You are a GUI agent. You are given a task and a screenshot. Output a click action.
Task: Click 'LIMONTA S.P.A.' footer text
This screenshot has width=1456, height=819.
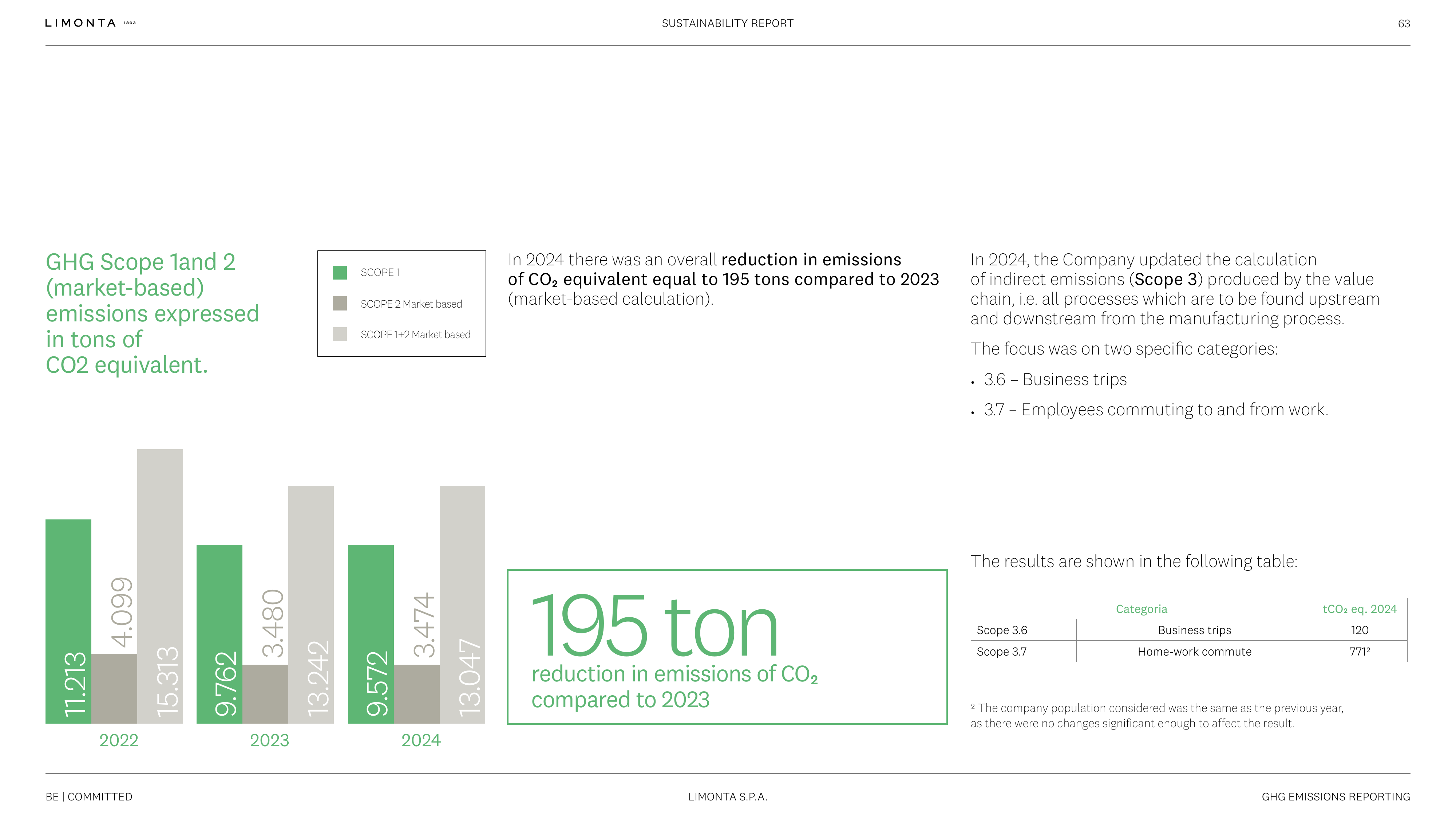pos(727,797)
